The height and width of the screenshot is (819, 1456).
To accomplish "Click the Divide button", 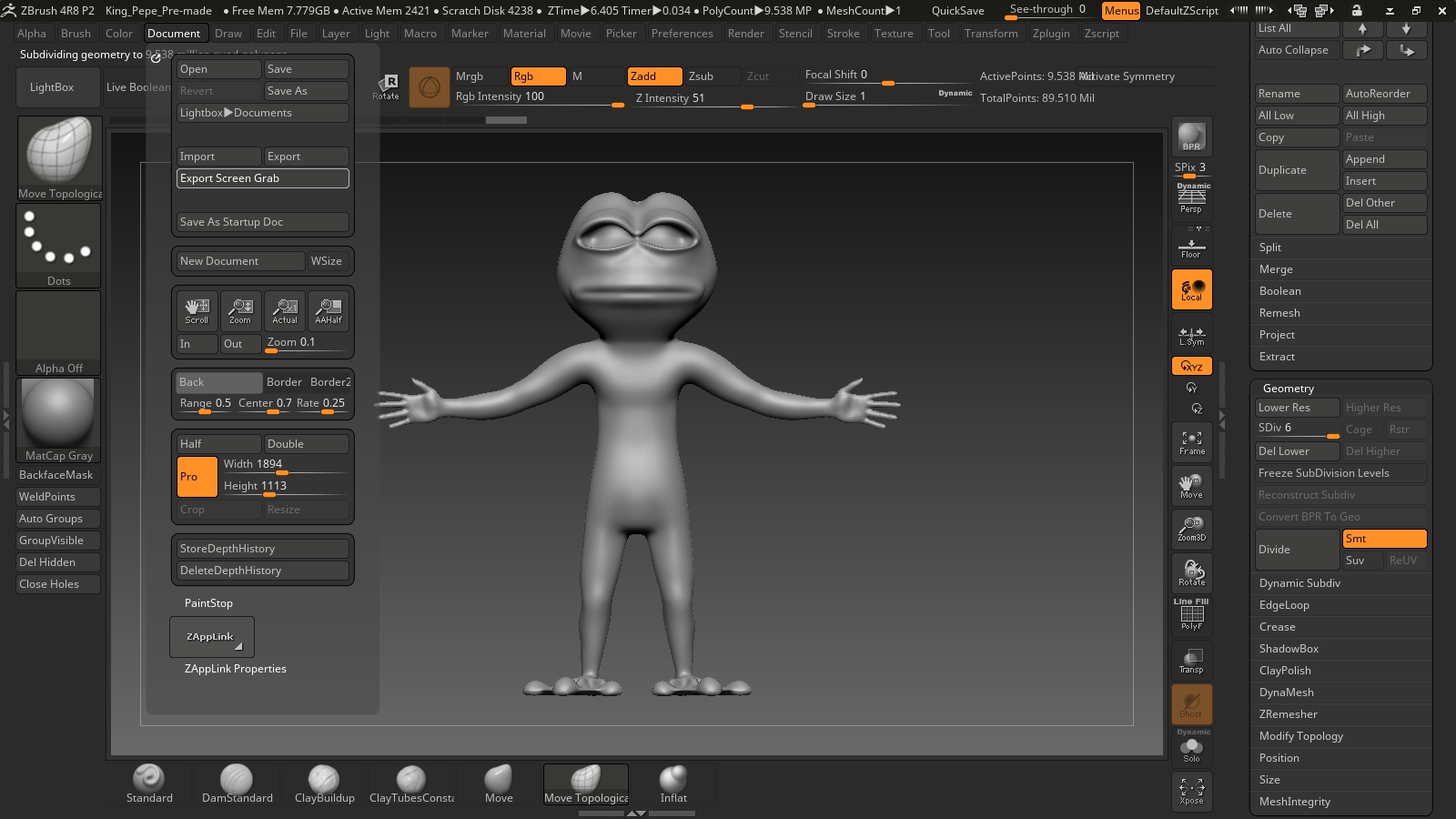I will coord(1296,550).
